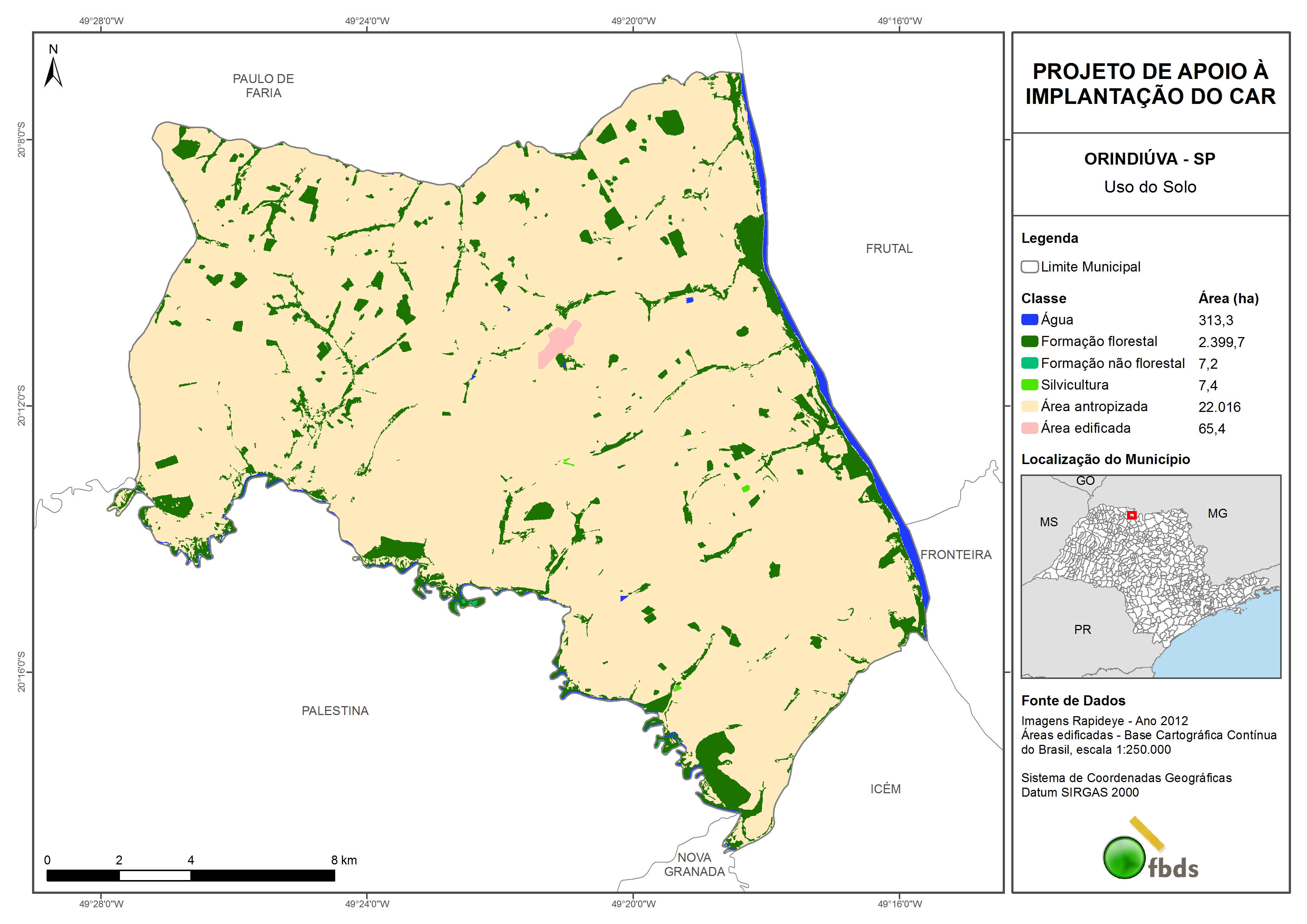Click the beige Área antropizada swatch
Image resolution: width=1307 pixels, height=924 pixels.
pos(1029,406)
